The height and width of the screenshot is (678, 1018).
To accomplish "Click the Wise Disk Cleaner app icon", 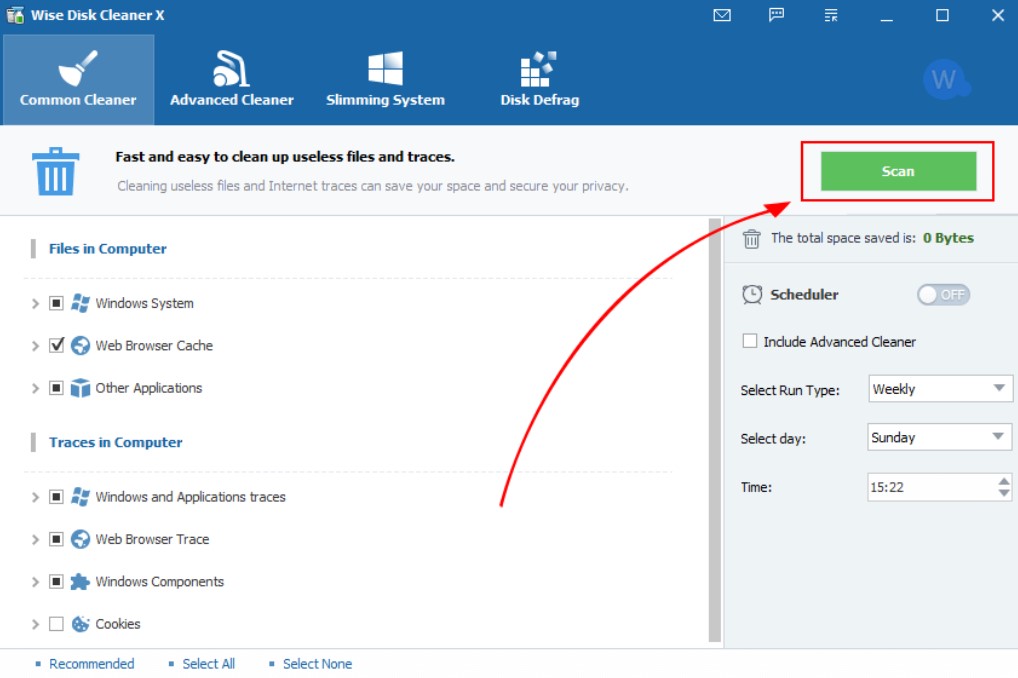I will pyautogui.click(x=15, y=15).
